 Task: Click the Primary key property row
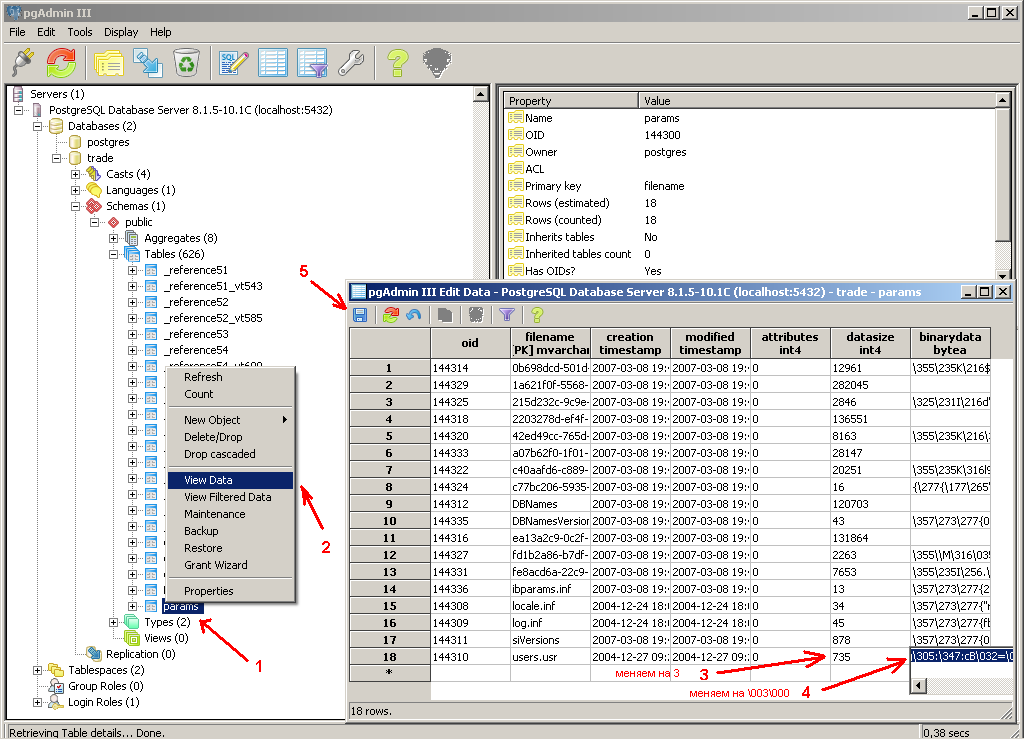point(751,186)
